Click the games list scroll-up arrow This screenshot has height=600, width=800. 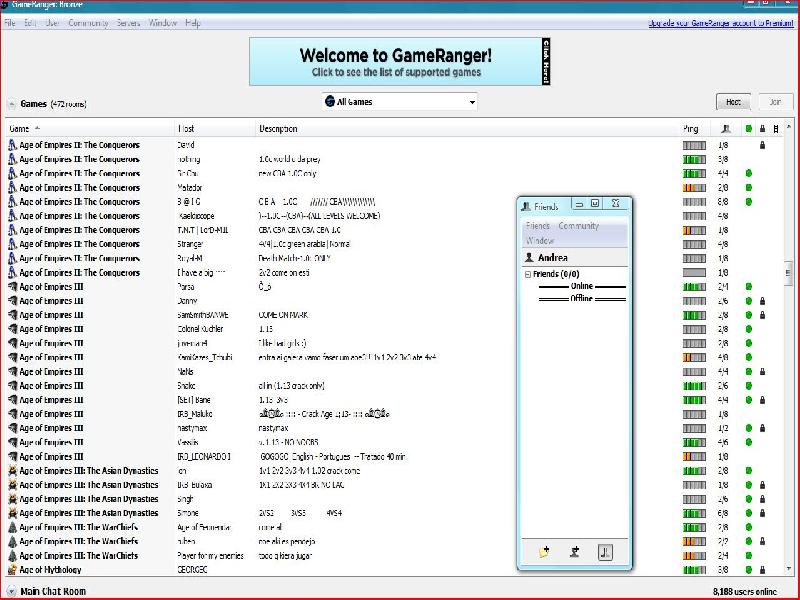789,127
